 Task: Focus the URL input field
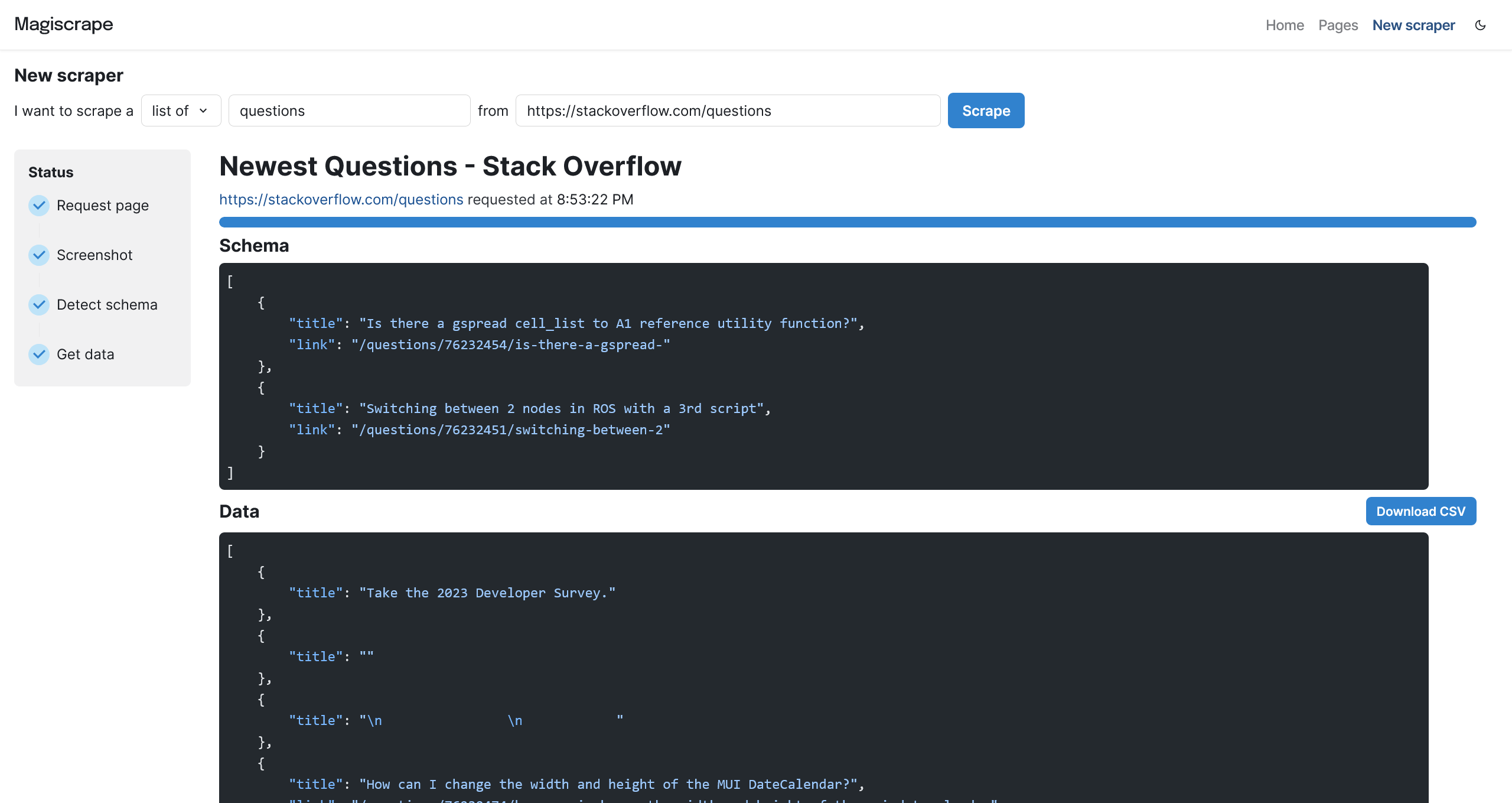[728, 110]
